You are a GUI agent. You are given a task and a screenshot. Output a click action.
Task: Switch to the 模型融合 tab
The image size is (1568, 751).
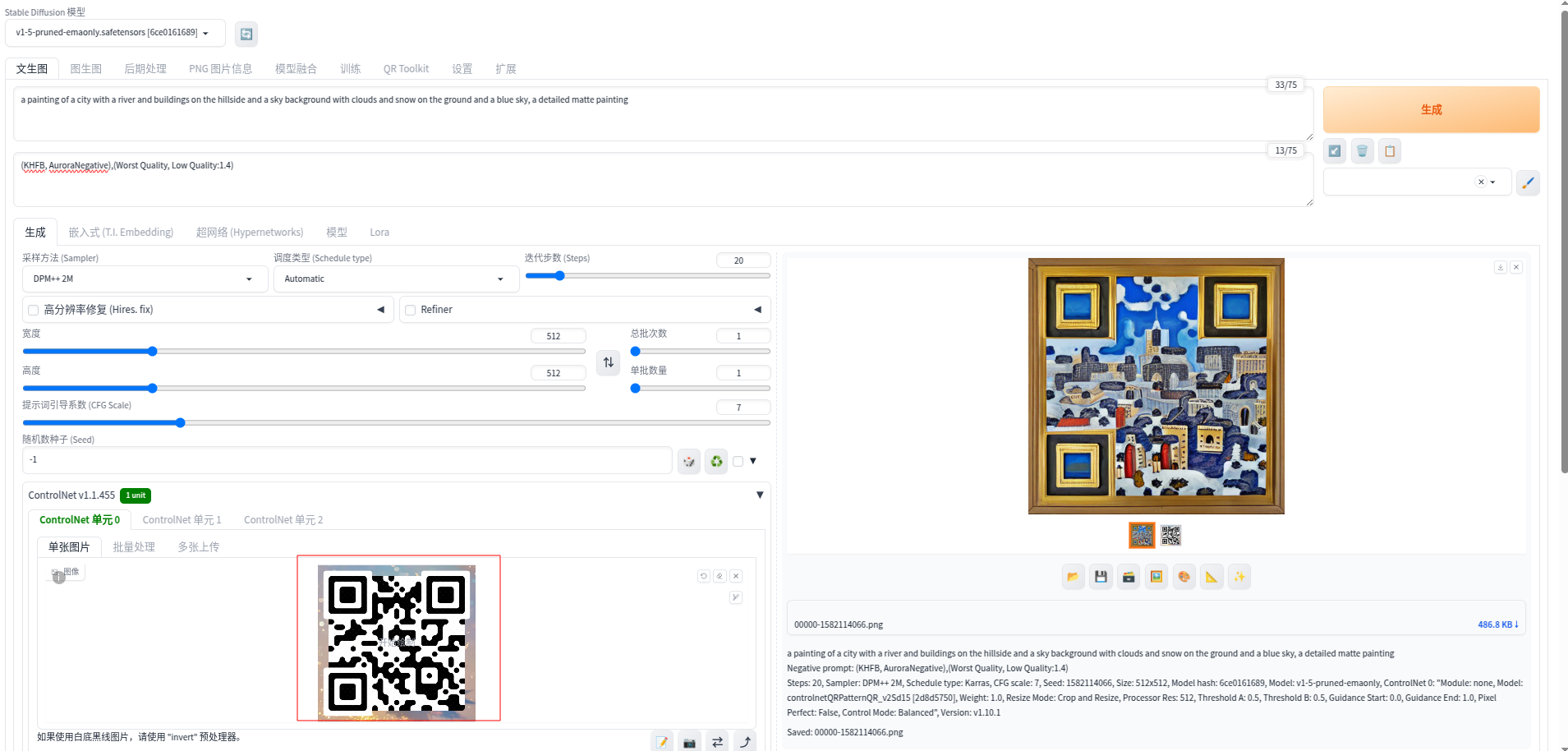[x=296, y=69]
